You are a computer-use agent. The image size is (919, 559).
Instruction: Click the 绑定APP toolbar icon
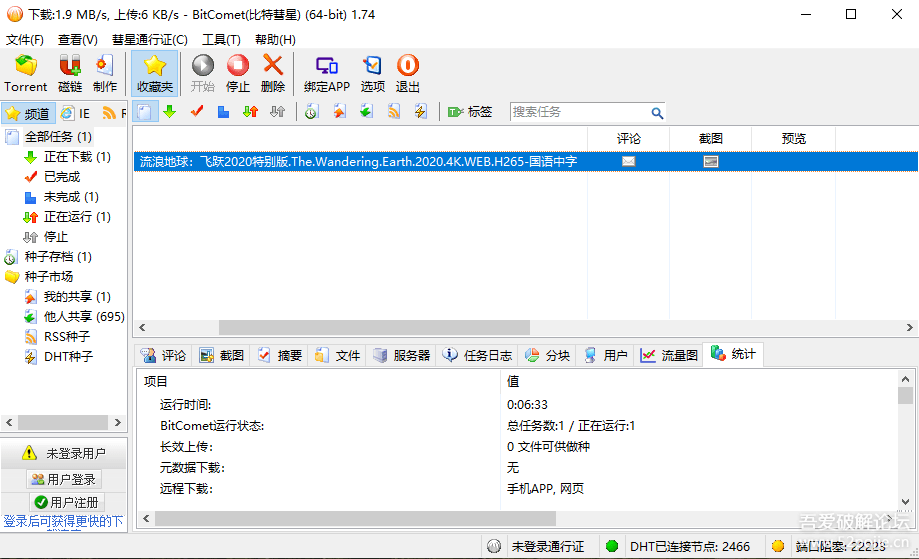326,74
